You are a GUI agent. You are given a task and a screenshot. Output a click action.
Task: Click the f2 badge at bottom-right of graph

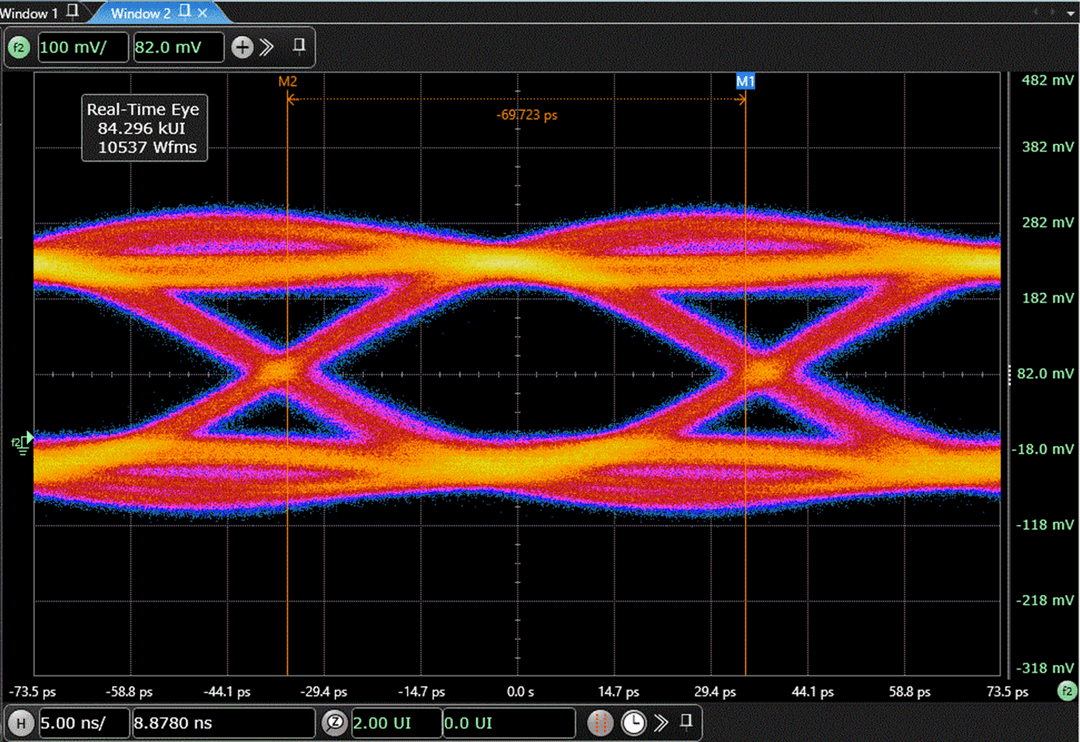(1067, 691)
